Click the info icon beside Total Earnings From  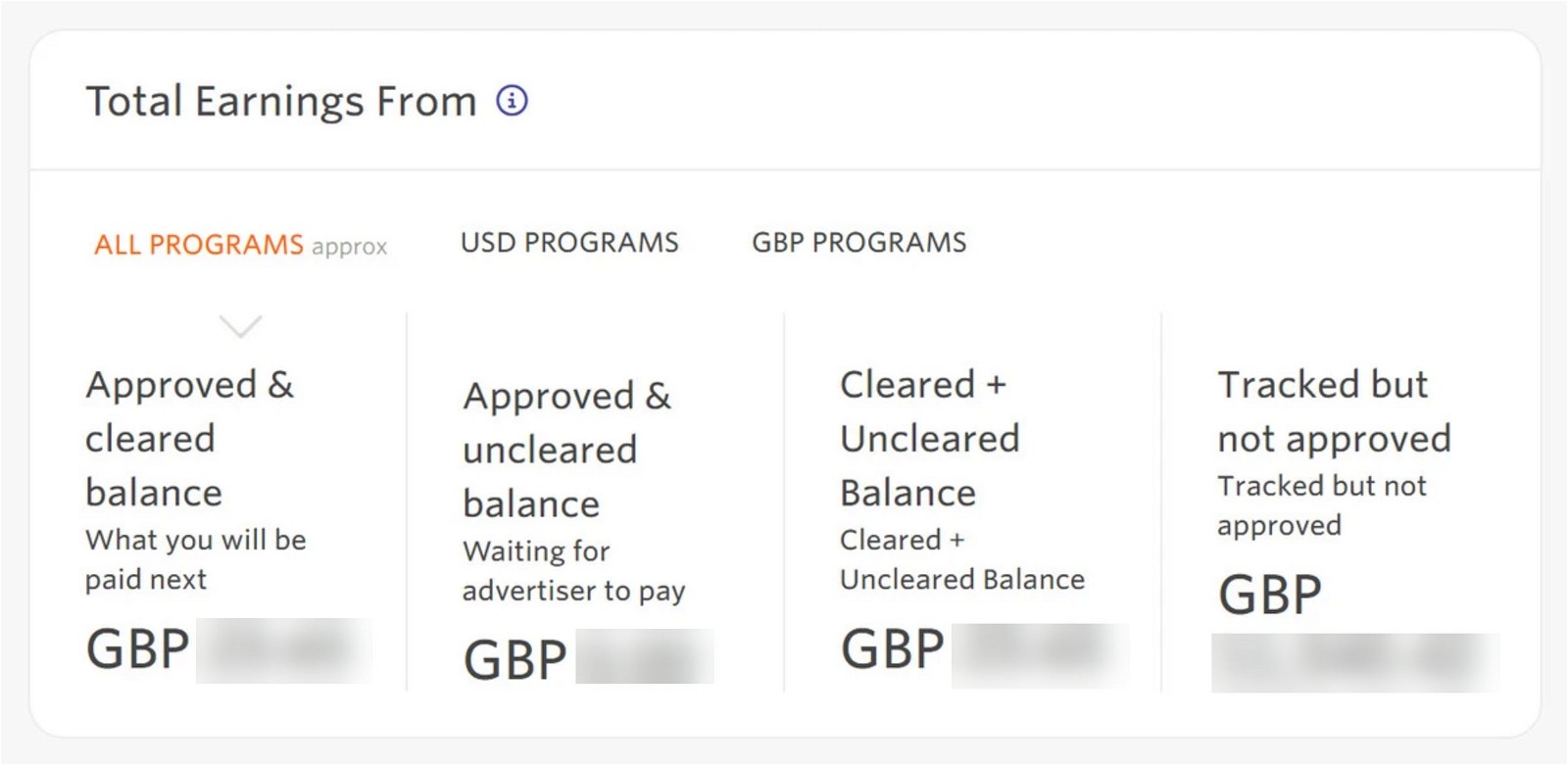tap(512, 100)
